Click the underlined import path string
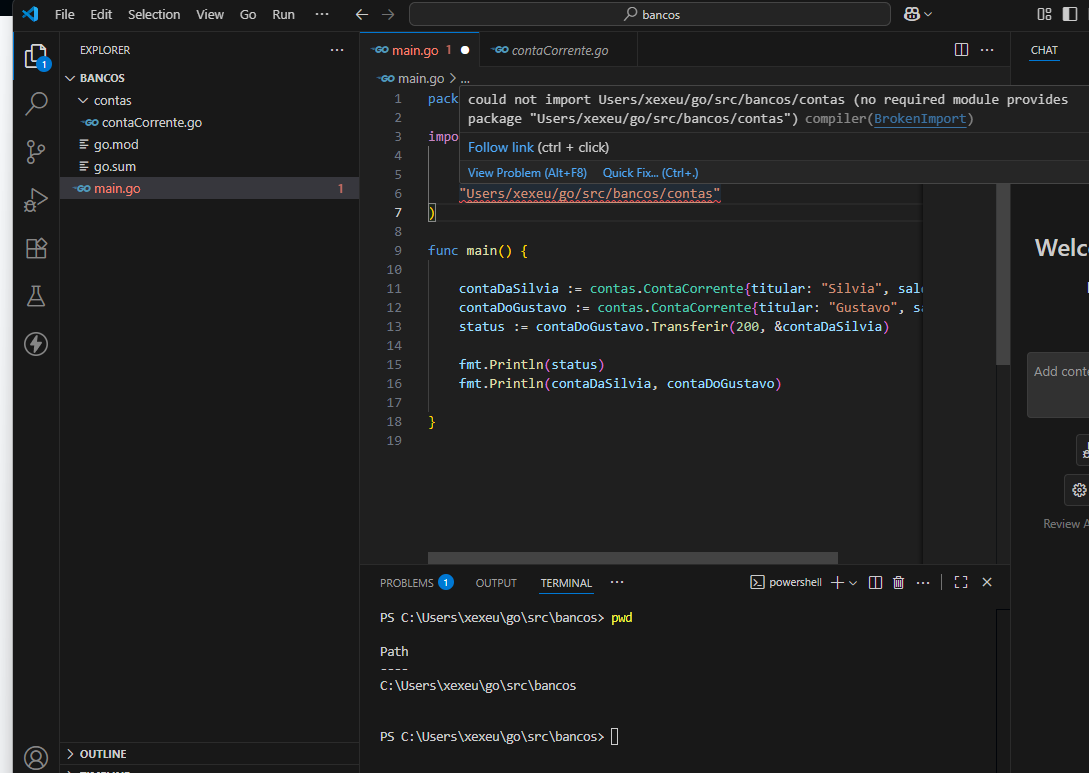The height and width of the screenshot is (773, 1089). click(x=590, y=194)
